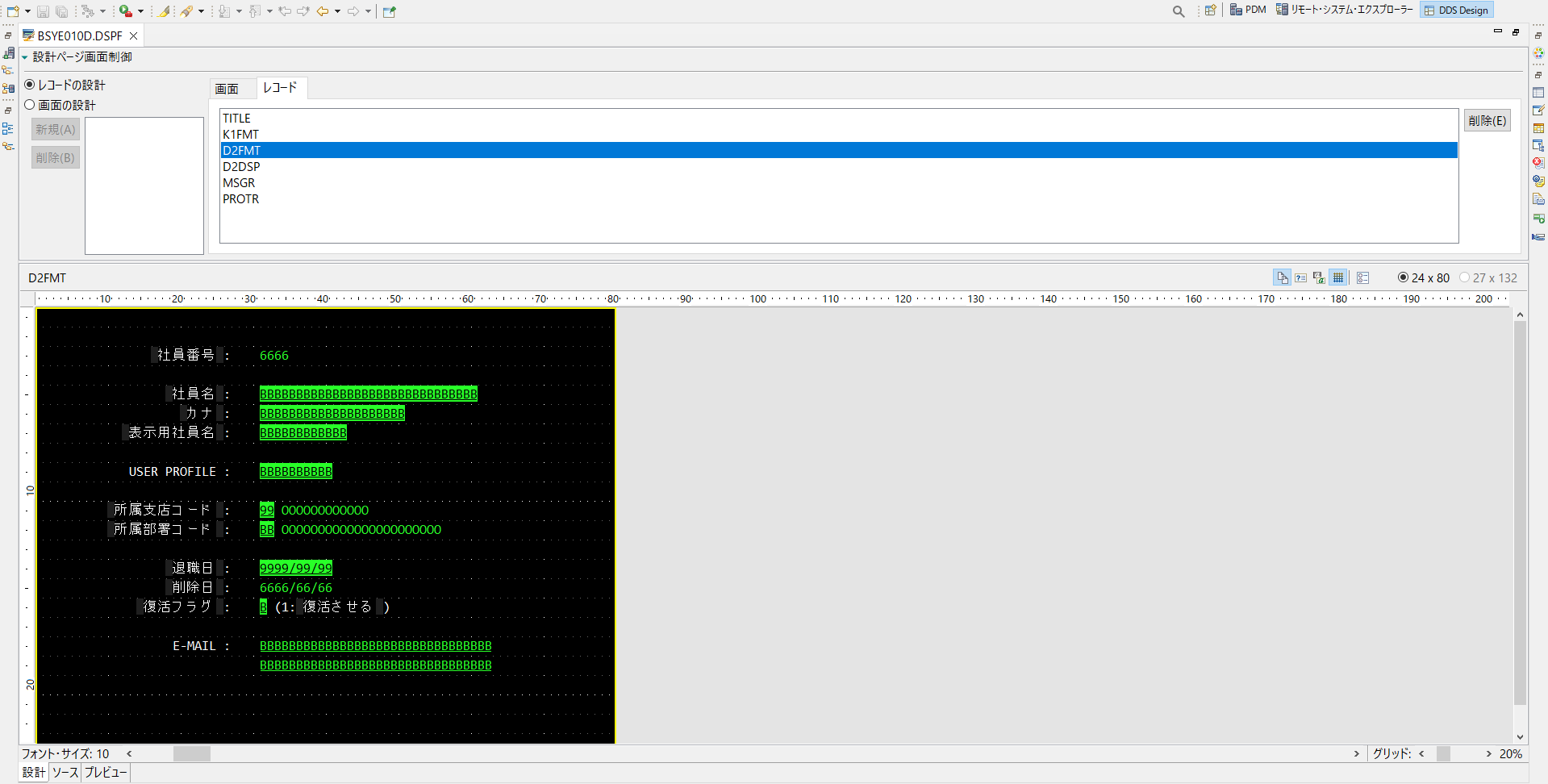Click the fountain pen tool icon

[186, 11]
